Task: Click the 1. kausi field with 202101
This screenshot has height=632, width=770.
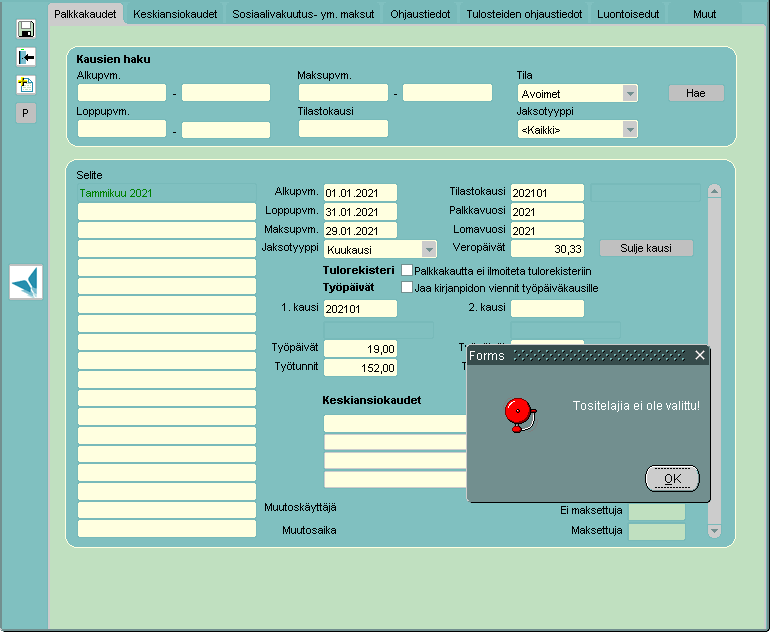Action: 360,308
